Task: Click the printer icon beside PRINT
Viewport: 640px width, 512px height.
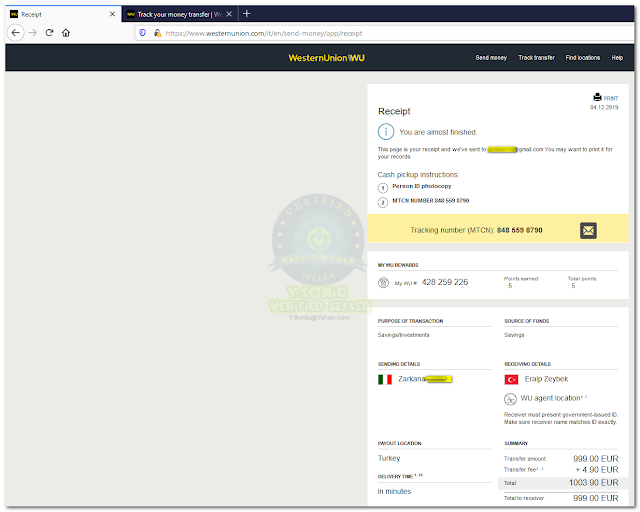Action: tap(597, 97)
